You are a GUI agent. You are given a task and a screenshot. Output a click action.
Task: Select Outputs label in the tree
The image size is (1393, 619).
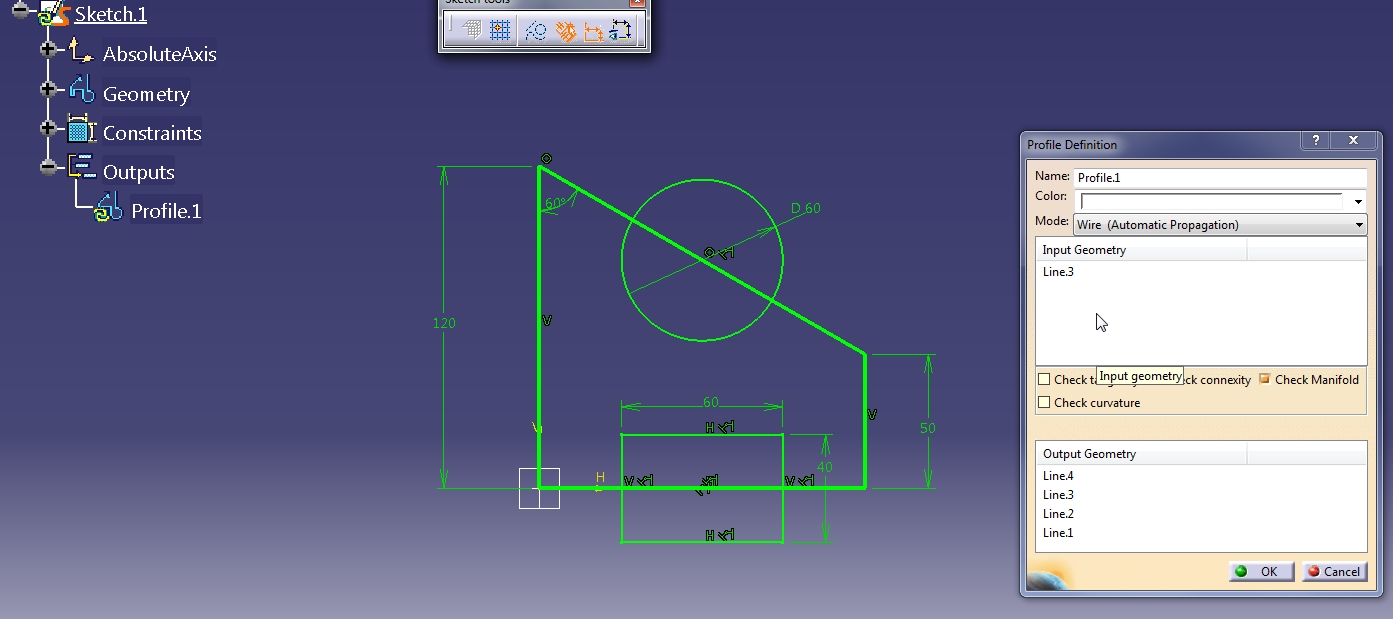coord(139,172)
